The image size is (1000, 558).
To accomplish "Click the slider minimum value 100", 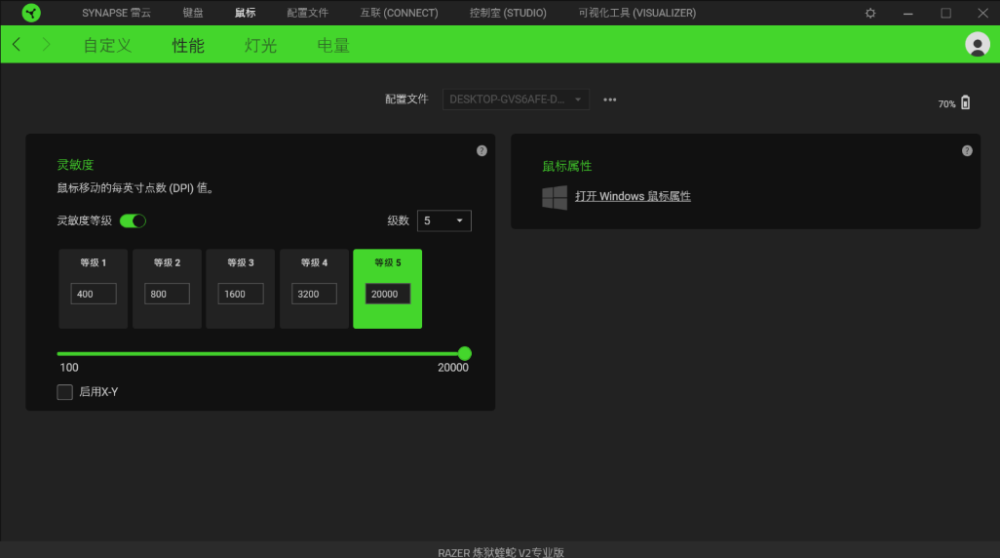I will [x=69, y=368].
